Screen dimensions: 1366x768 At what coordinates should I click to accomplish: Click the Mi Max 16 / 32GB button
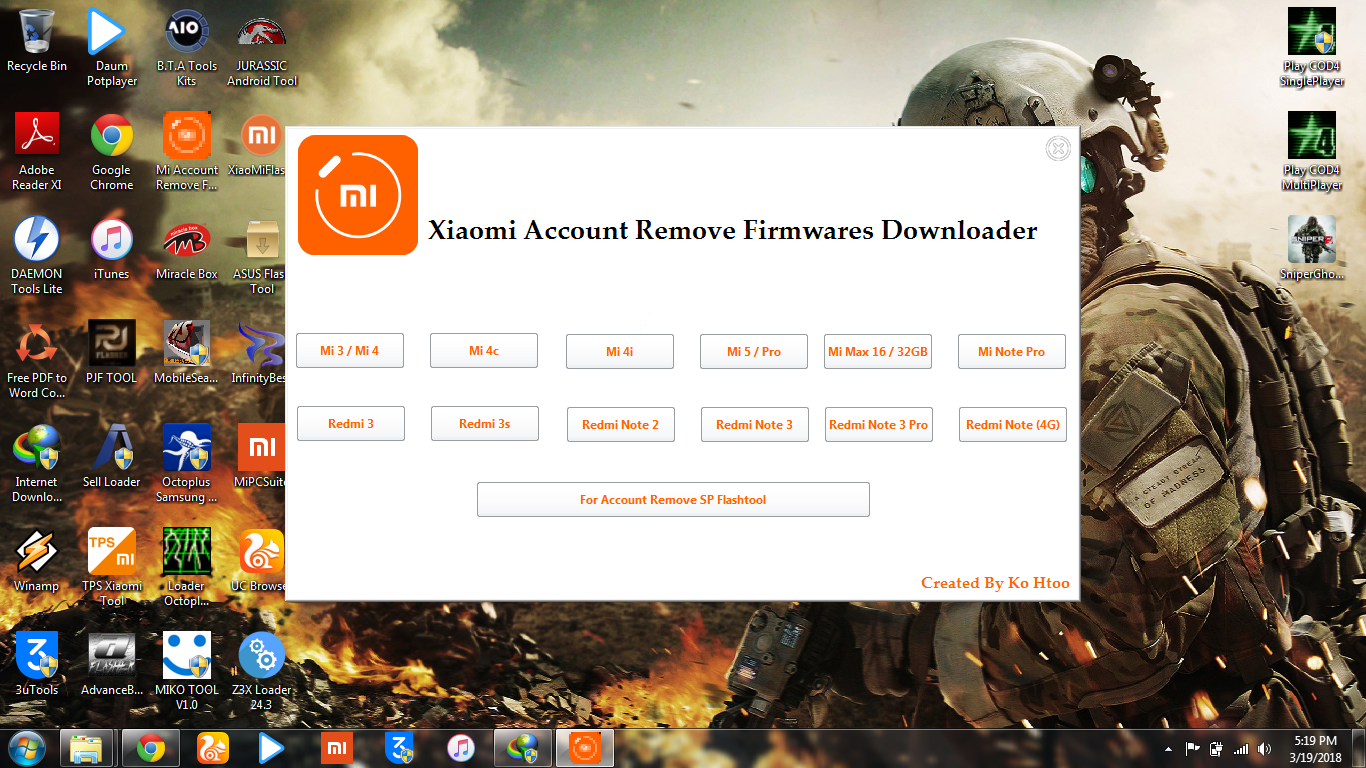pyautogui.click(x=878, y=352)
